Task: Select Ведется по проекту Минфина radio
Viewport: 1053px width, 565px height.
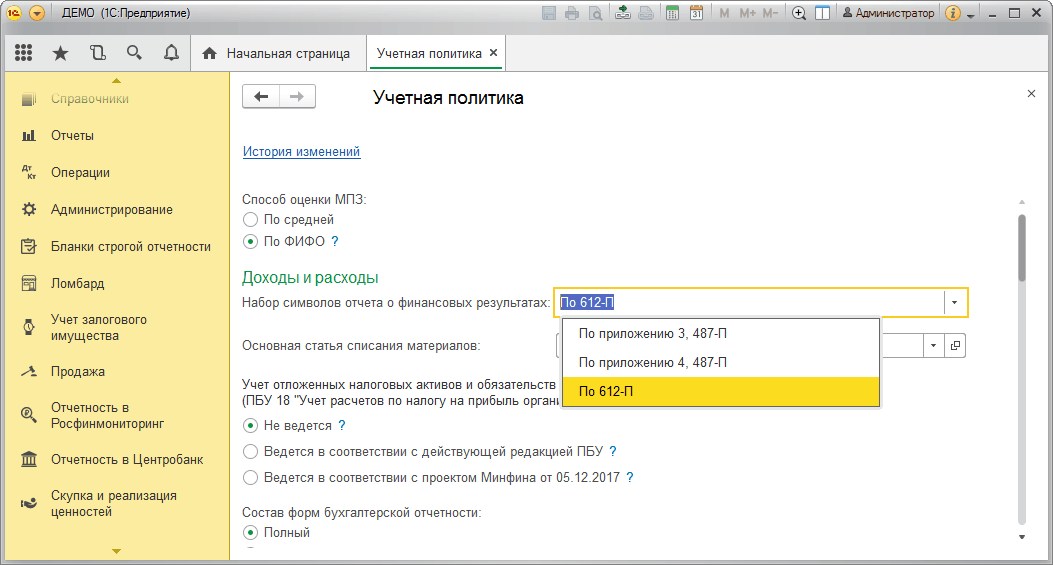Action: (250, 478)
